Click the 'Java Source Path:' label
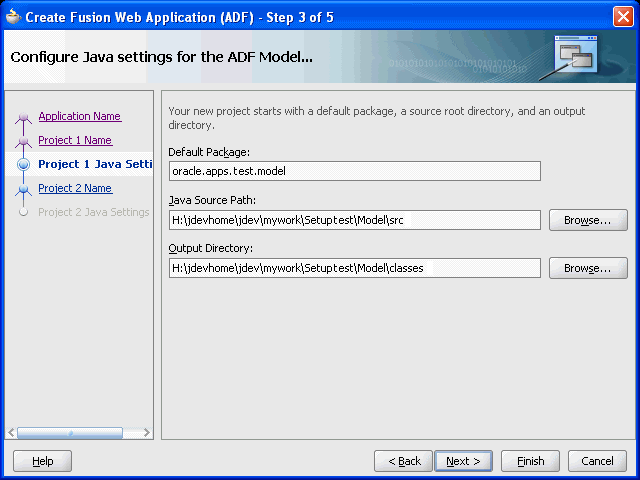Screen dimensions: 640x480 pyautogui.click(x=212, y=200)
